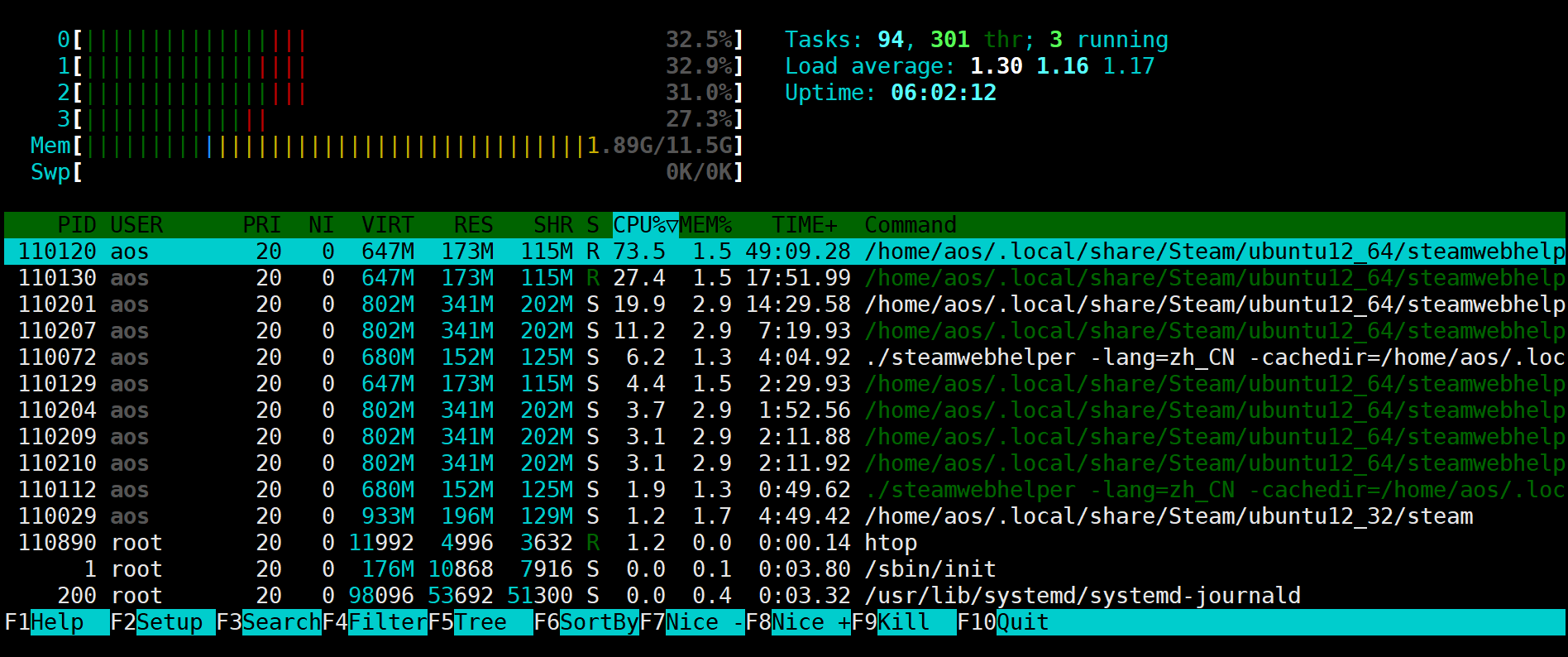
Task: Click the PID column header
Action: [x=76, y=225]
